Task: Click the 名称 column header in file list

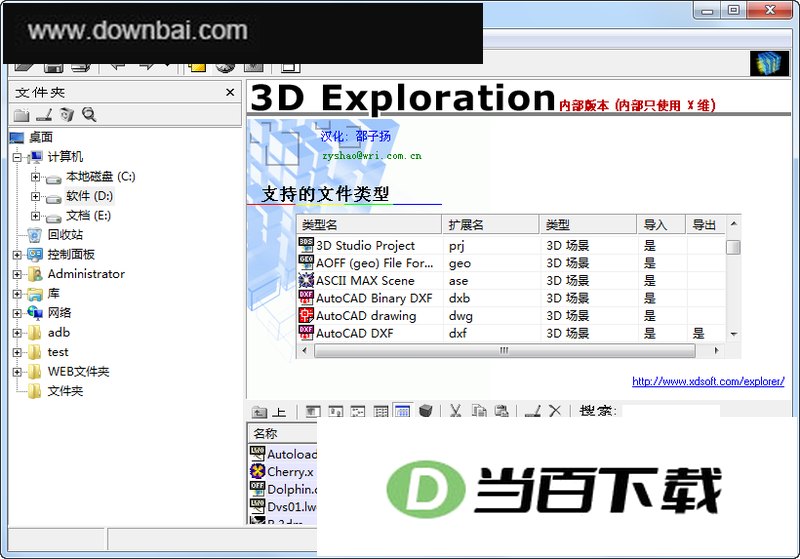Action: point(282,434)
